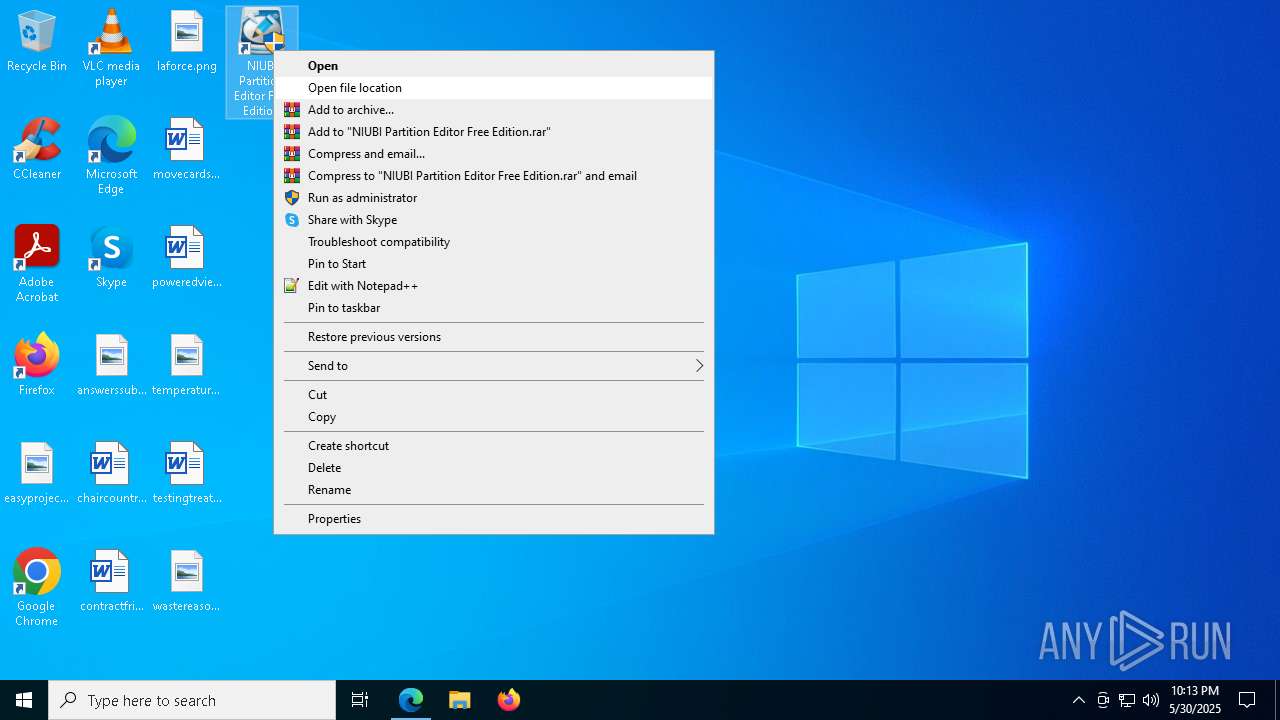Viewport: 1280px width, 720px height.
Task: Select the chaircountr Word document icon
Action: pyautogui.click(x=111, y=474)
